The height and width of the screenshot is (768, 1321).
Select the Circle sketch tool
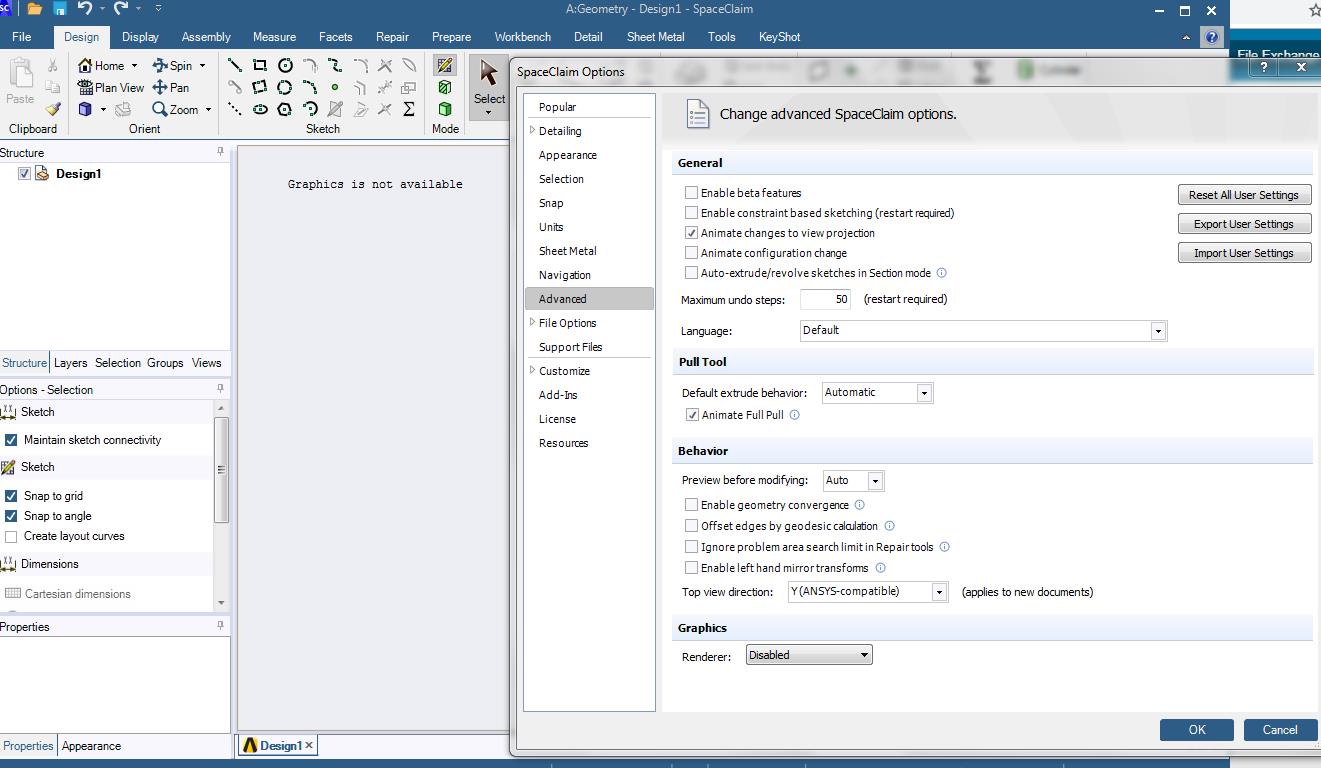tap(285, 65)
